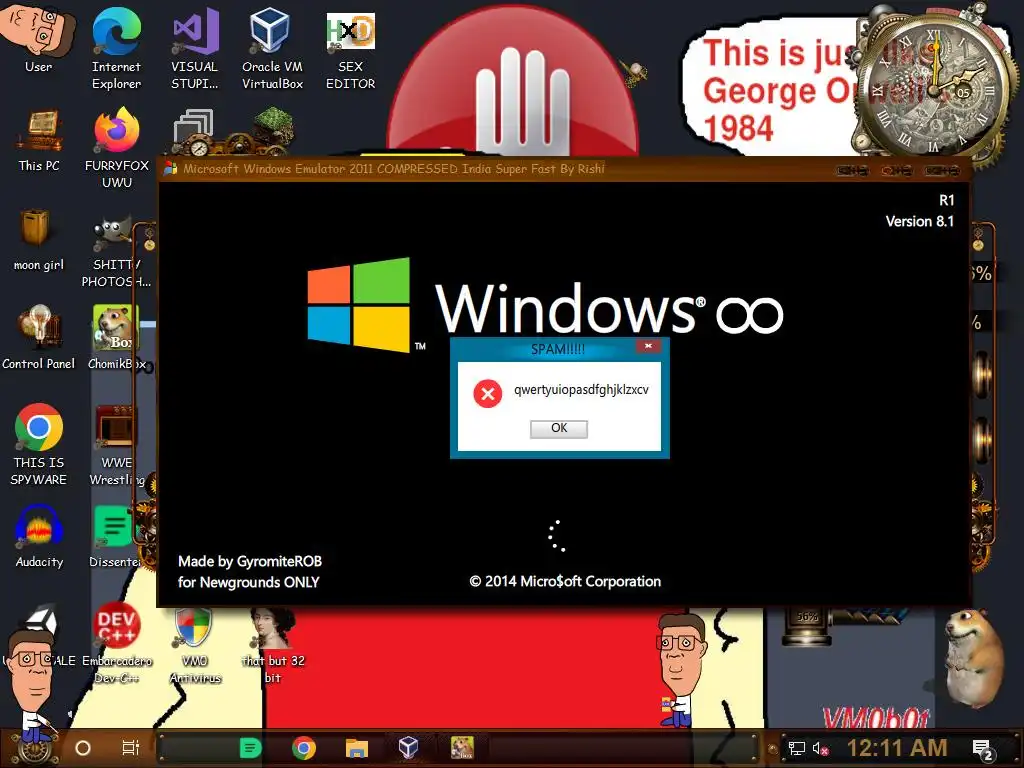Launch Dissenter desktop icon
This screenshot has width=1024, height=768.
[115, 537]
